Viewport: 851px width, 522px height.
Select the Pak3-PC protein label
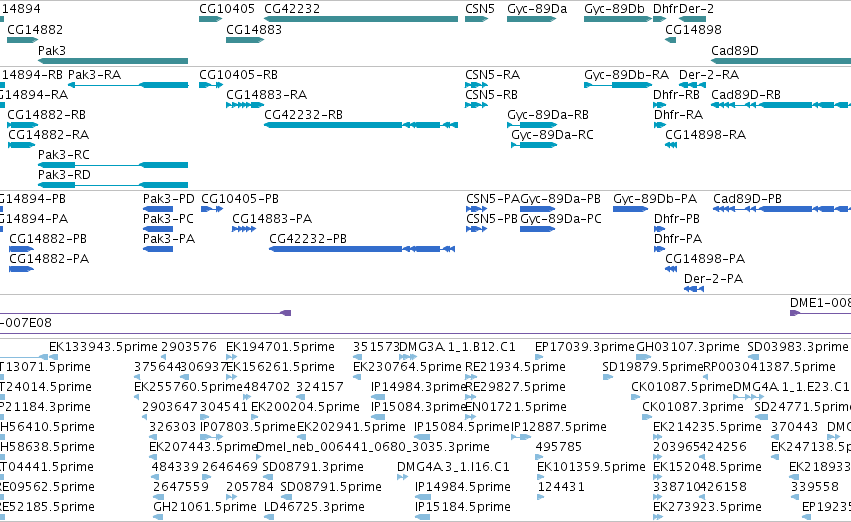point(168,219)
